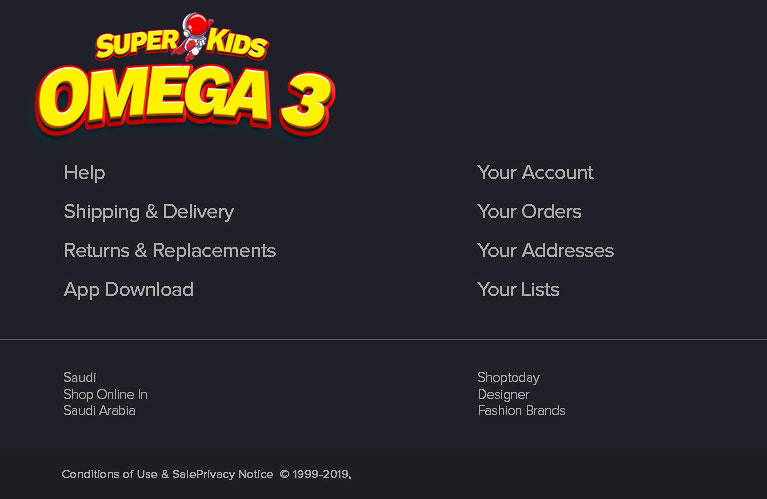Open Returns & Replacements
The image size is (767, 499).
click(x=170, y=250)
